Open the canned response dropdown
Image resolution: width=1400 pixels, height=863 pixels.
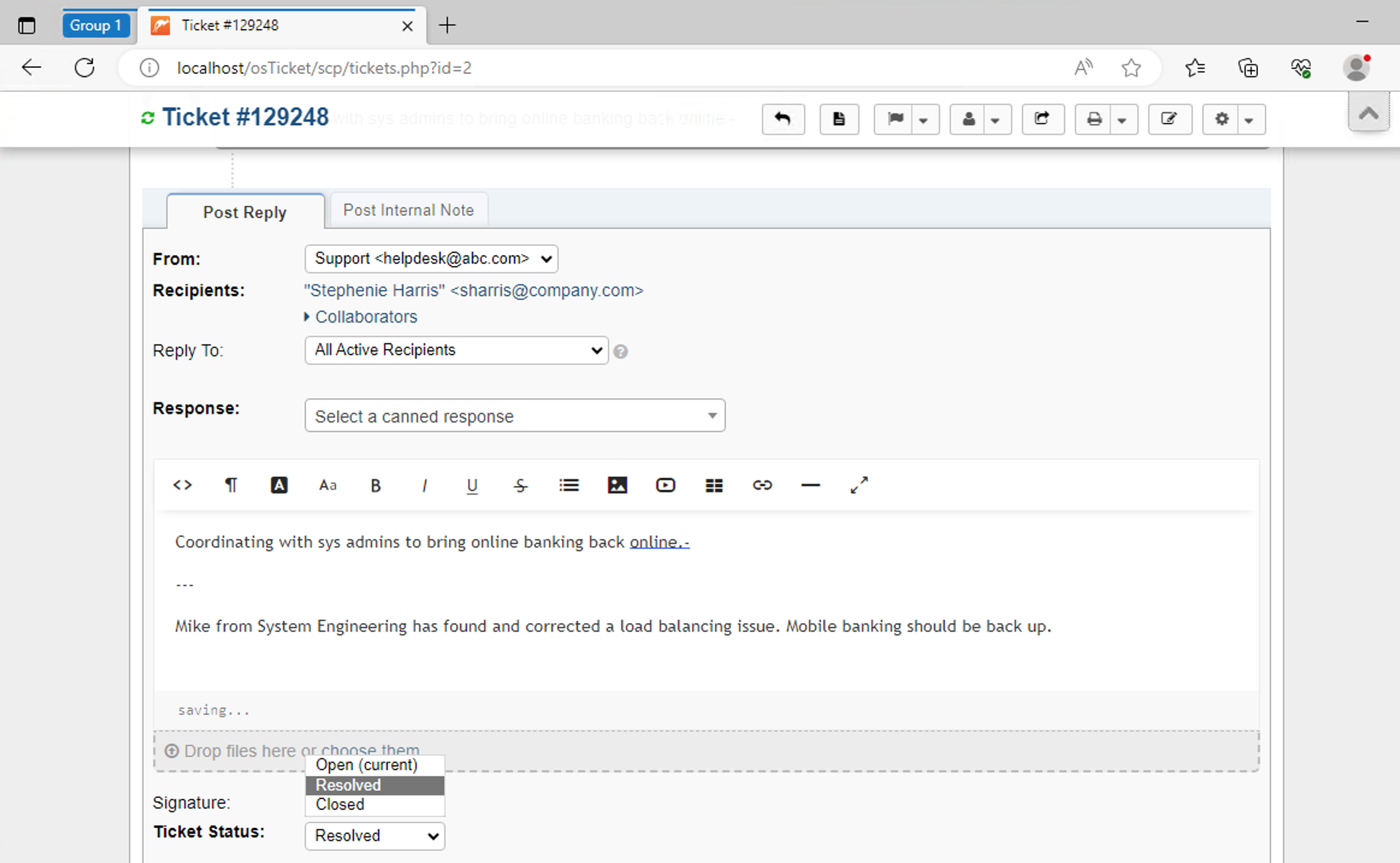(515, 416)
